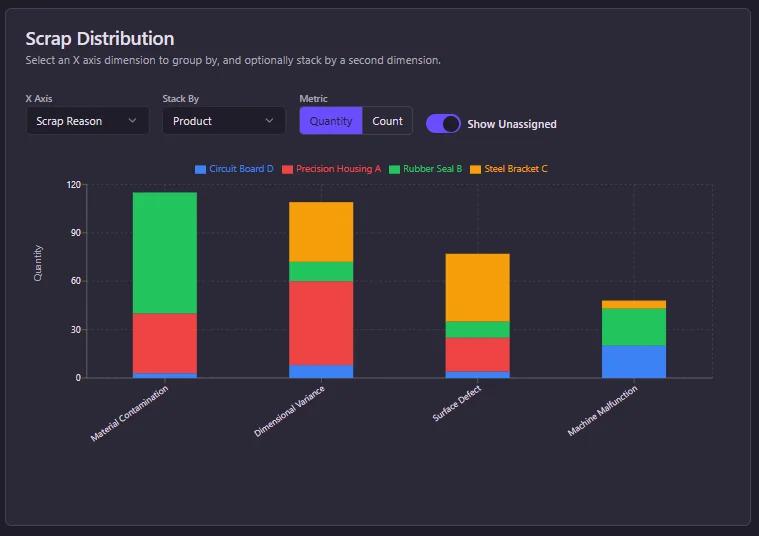Viewport: 759px width, 536px height.
Task: Click the Rubber Seal B legend label
Action: pyautogui.click(x=432, y=169)
